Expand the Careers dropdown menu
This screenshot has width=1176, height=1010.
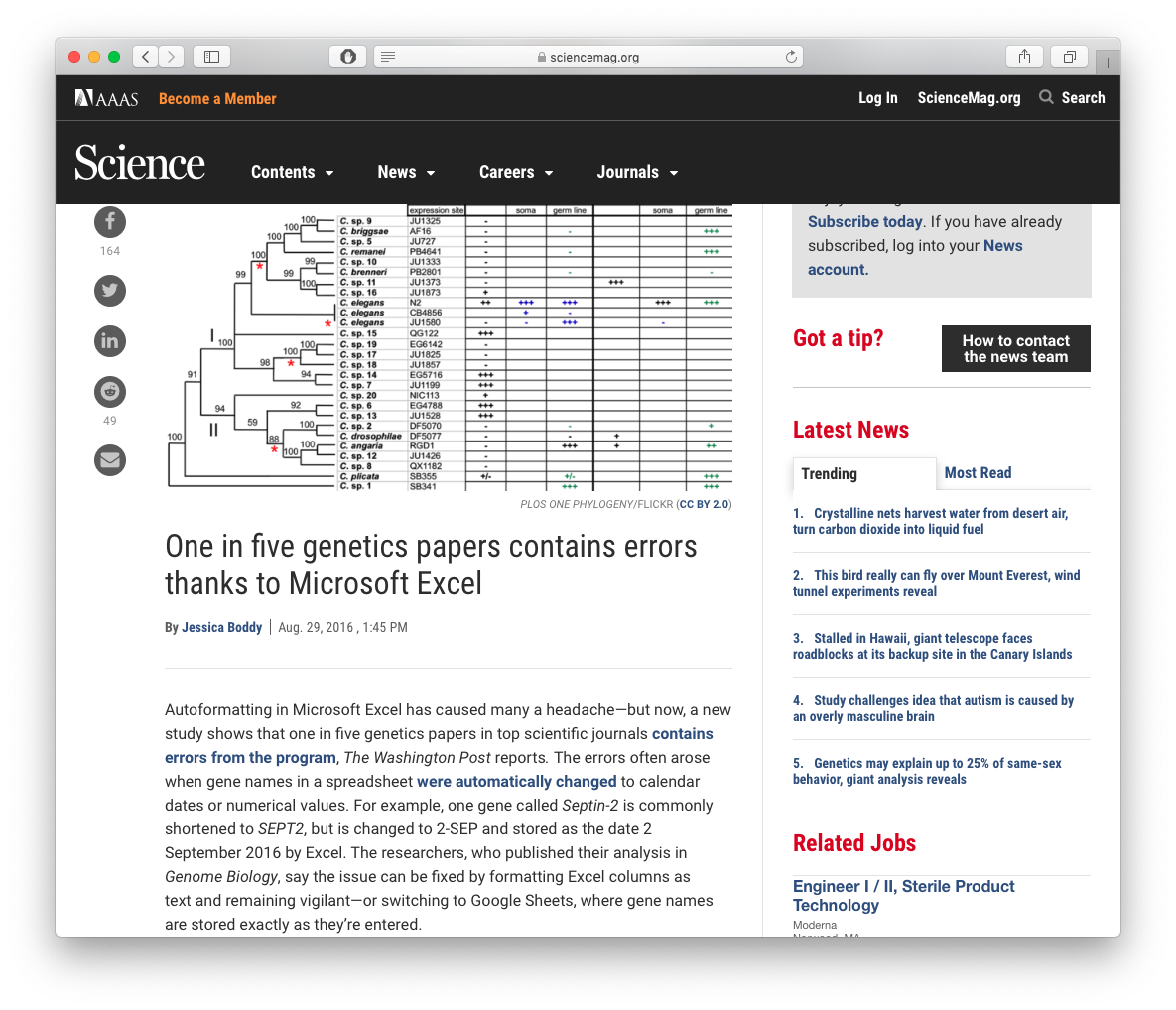click(x=516, y=172)
